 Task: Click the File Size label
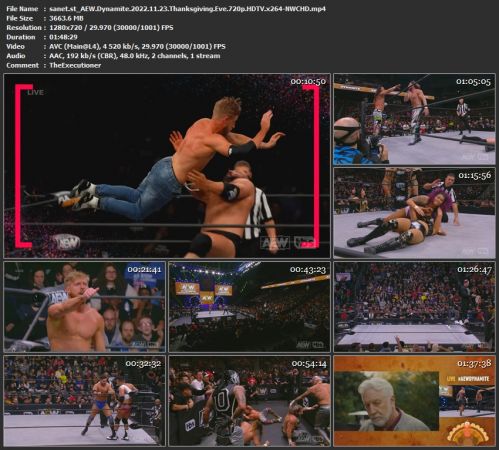pyautogui.click(x=19, y=18)
